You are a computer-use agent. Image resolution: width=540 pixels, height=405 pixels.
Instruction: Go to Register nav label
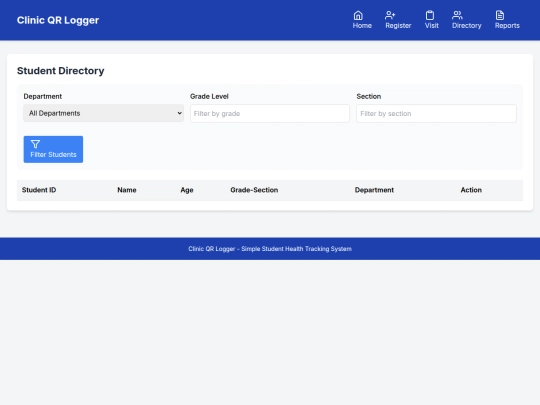point(398,26)
